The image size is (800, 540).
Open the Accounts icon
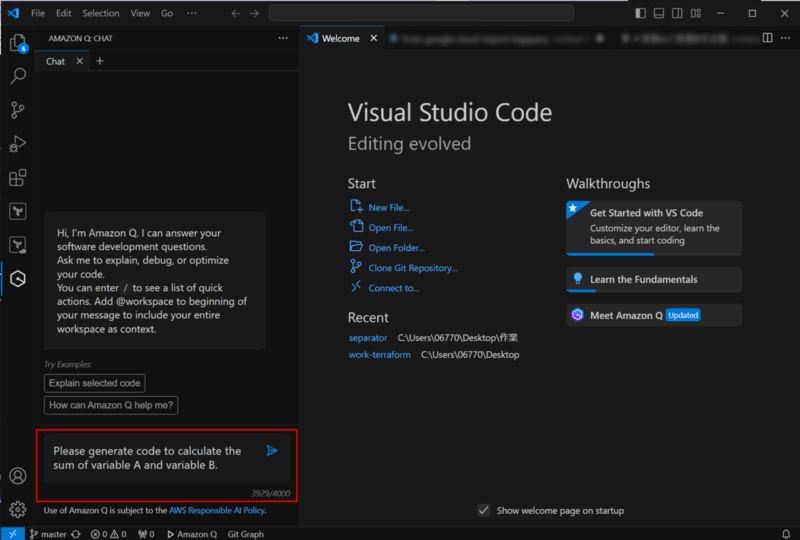coord(17,476)
